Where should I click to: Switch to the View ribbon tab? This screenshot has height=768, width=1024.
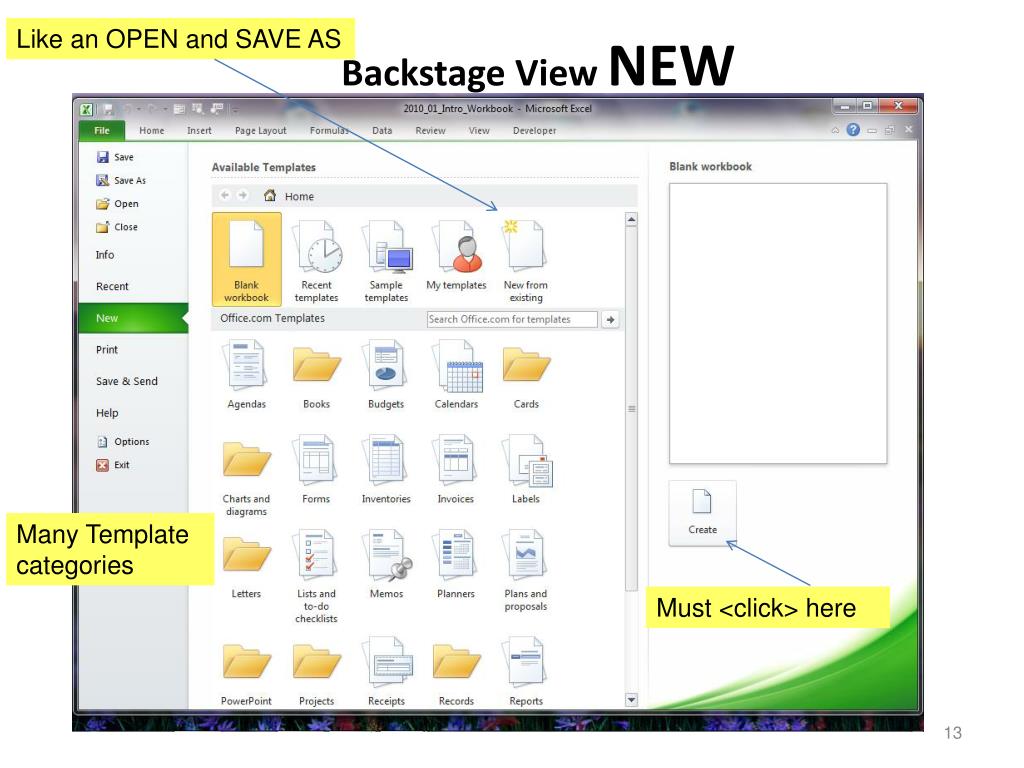click(x=479, y=131)
